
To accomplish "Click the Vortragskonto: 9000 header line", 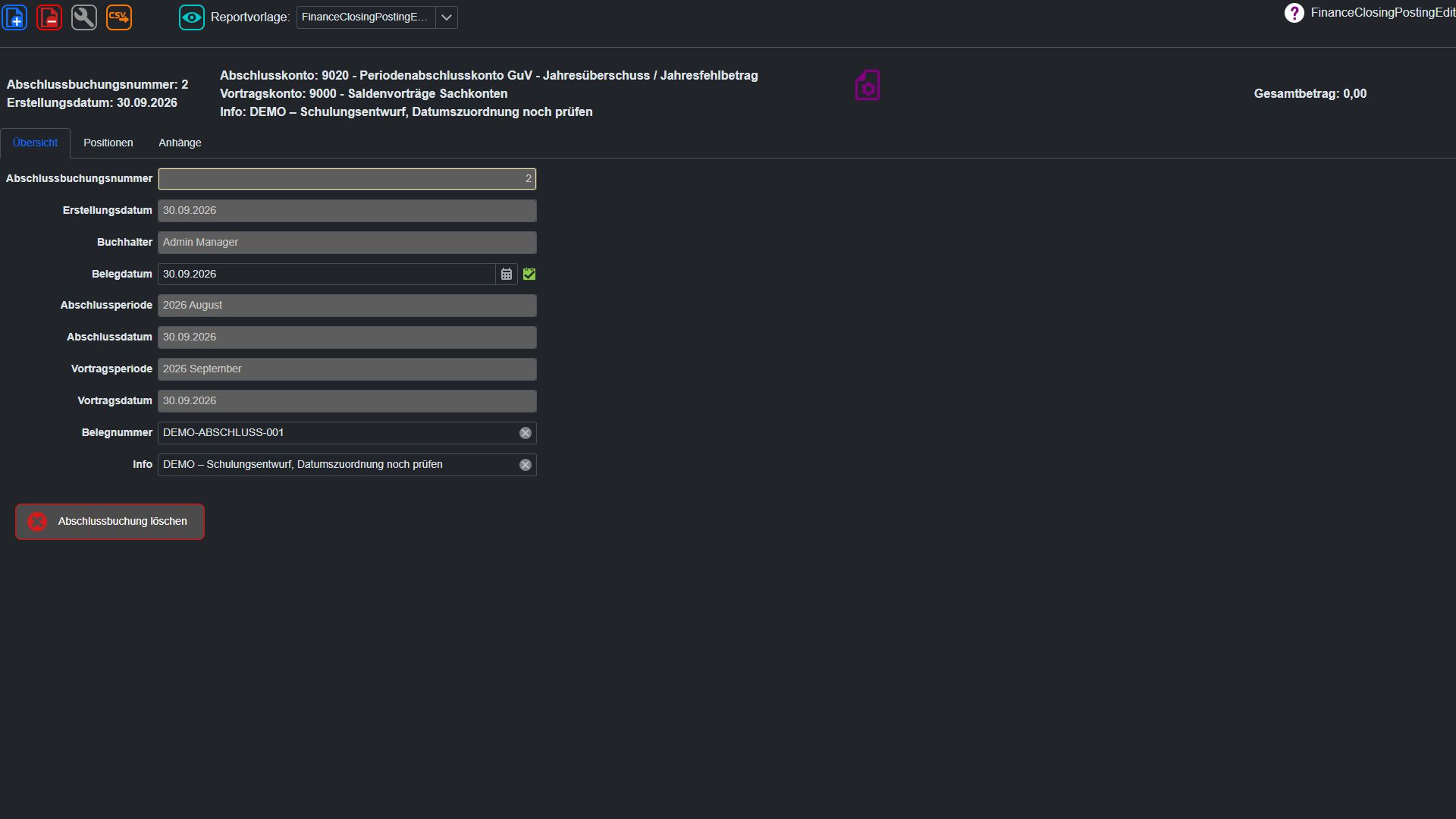I will pos(364,94).
